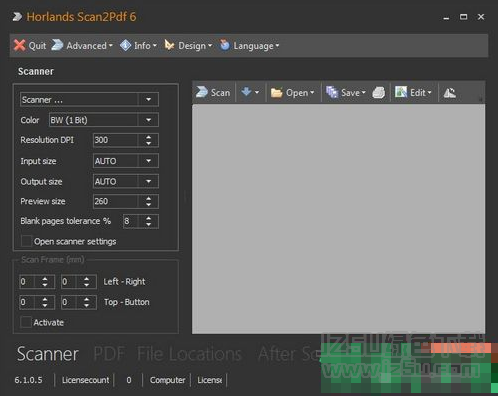
Task: Click the Design pencil icon
Action: 169,45
